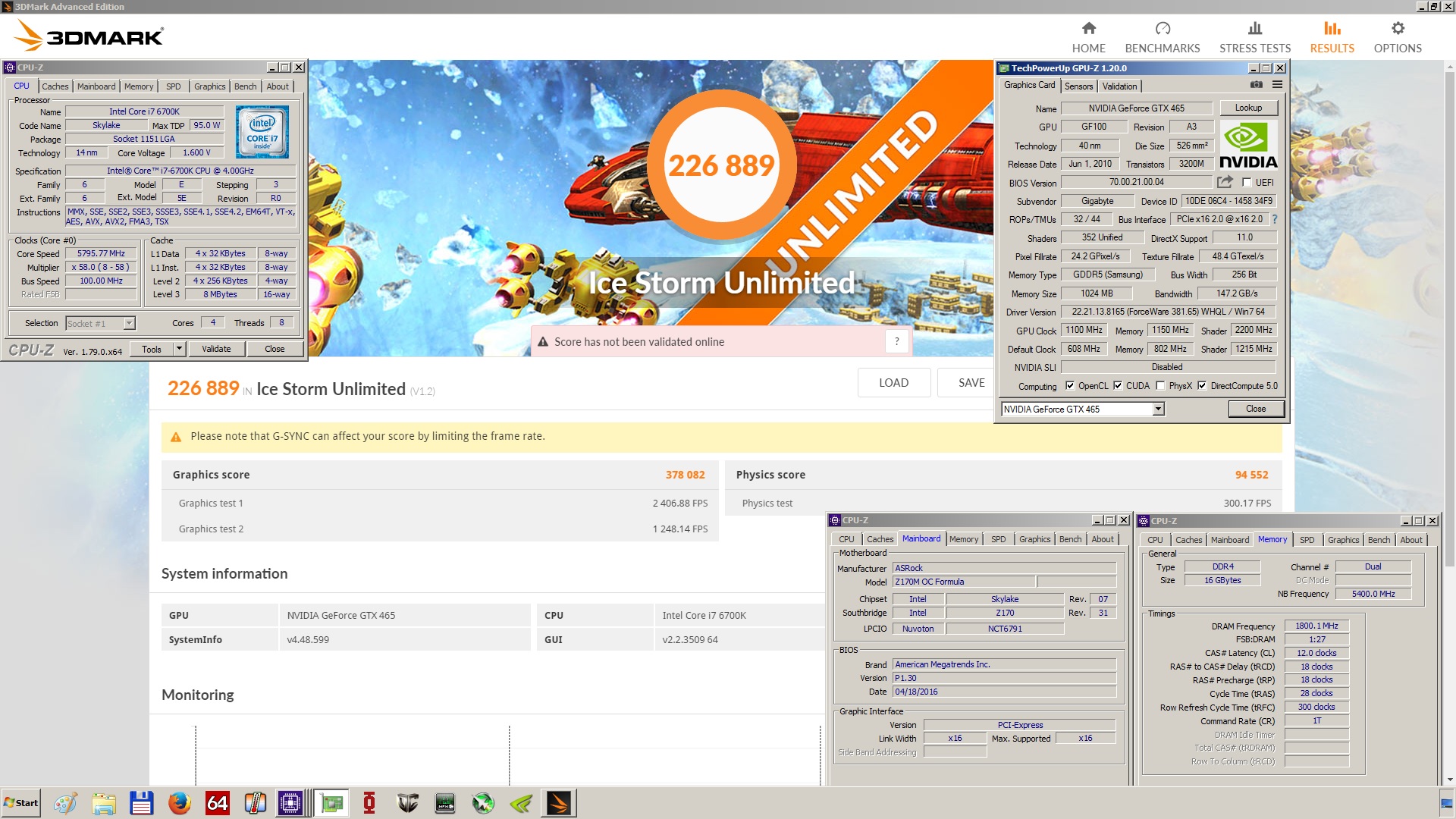
Task: Click the Tools button in CPU-Z
Action: 152,349
